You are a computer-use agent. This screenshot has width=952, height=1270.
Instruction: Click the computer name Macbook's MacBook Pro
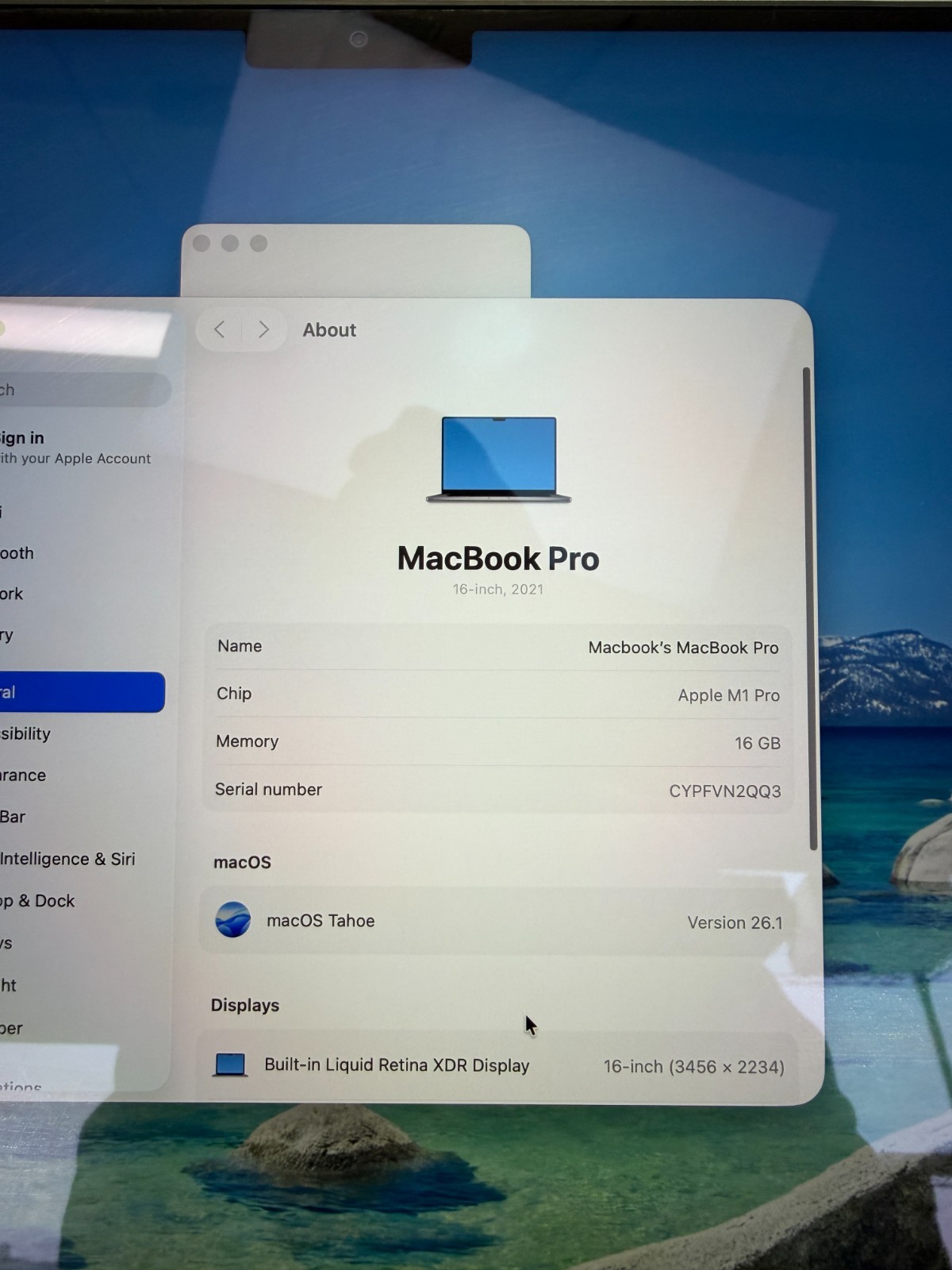coord(683,648)
